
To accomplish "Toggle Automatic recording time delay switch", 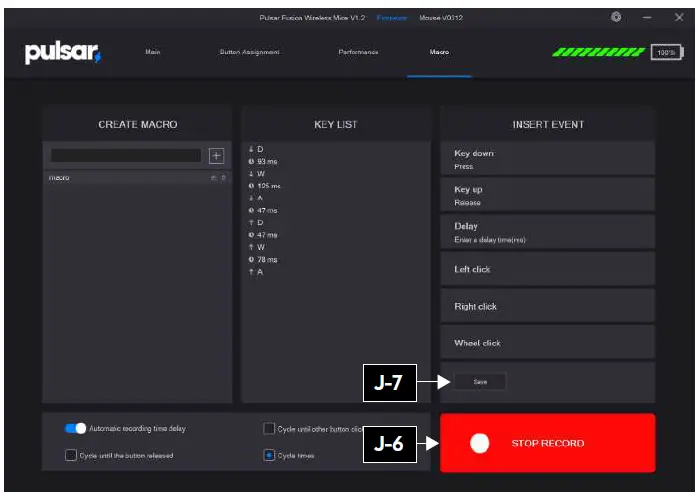I will [x=75, y=428].
